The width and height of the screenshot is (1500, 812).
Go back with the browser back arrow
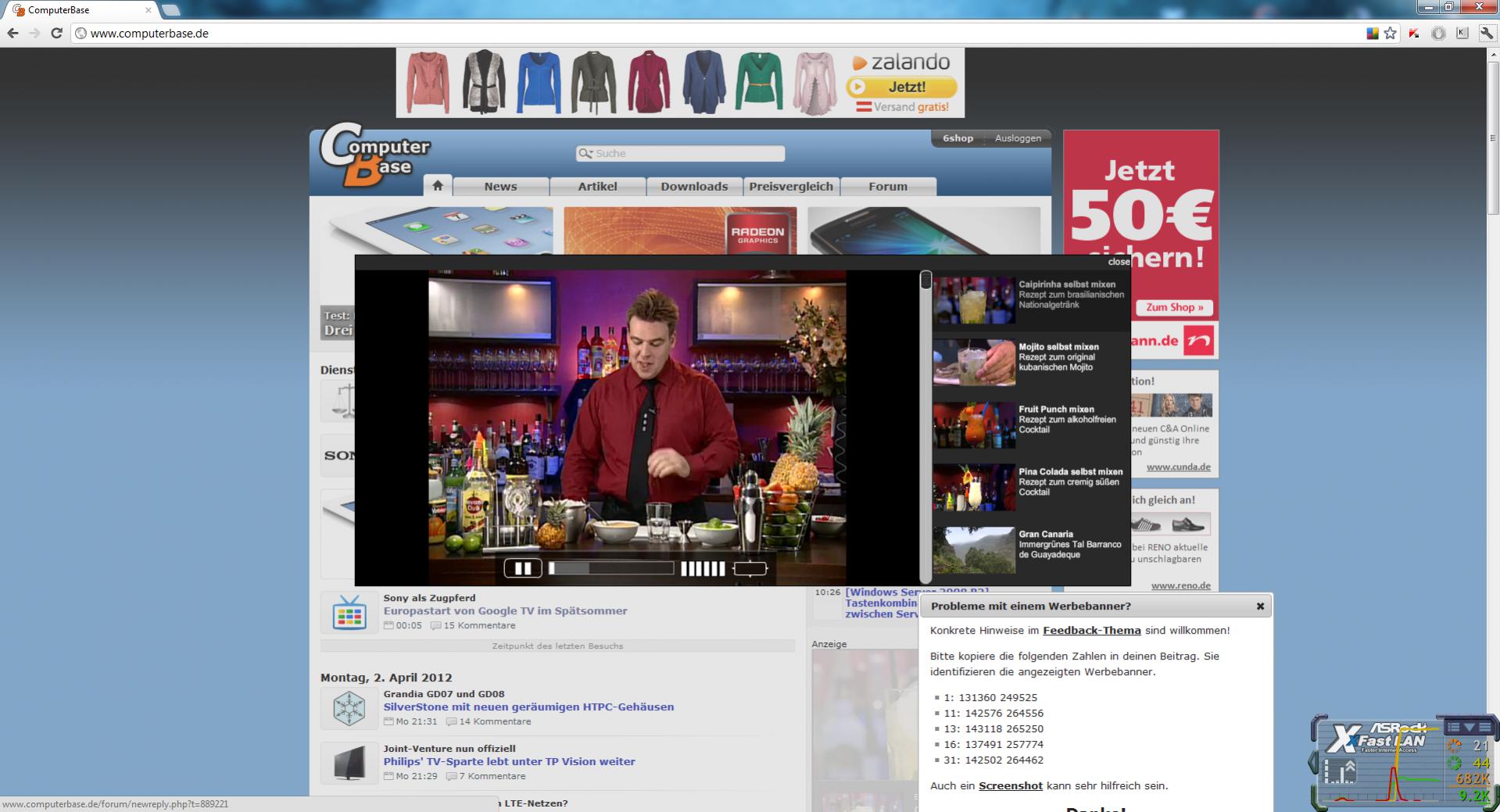click(13, 33)
